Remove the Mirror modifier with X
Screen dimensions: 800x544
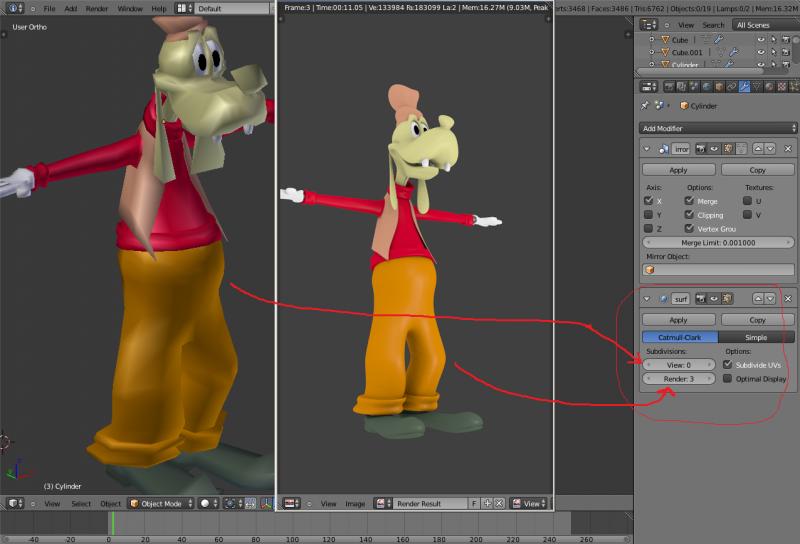pyautogui.click(x=788, y=149)
